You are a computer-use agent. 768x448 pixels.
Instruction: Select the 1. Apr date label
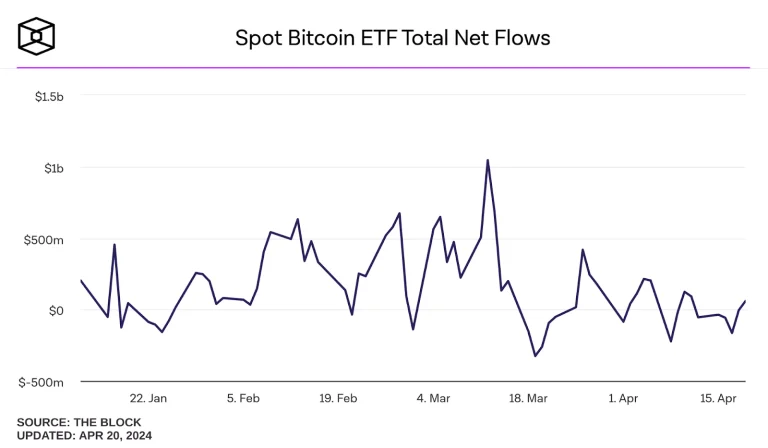[623, 398]
